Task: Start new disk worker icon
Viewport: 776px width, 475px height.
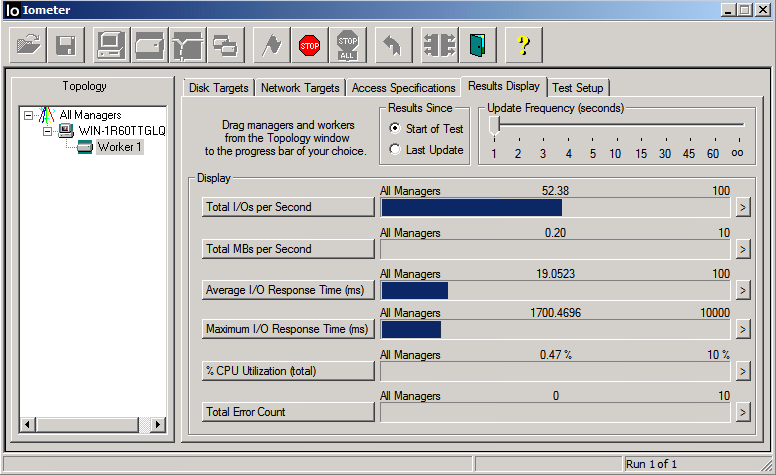Action: click(149, 46)
